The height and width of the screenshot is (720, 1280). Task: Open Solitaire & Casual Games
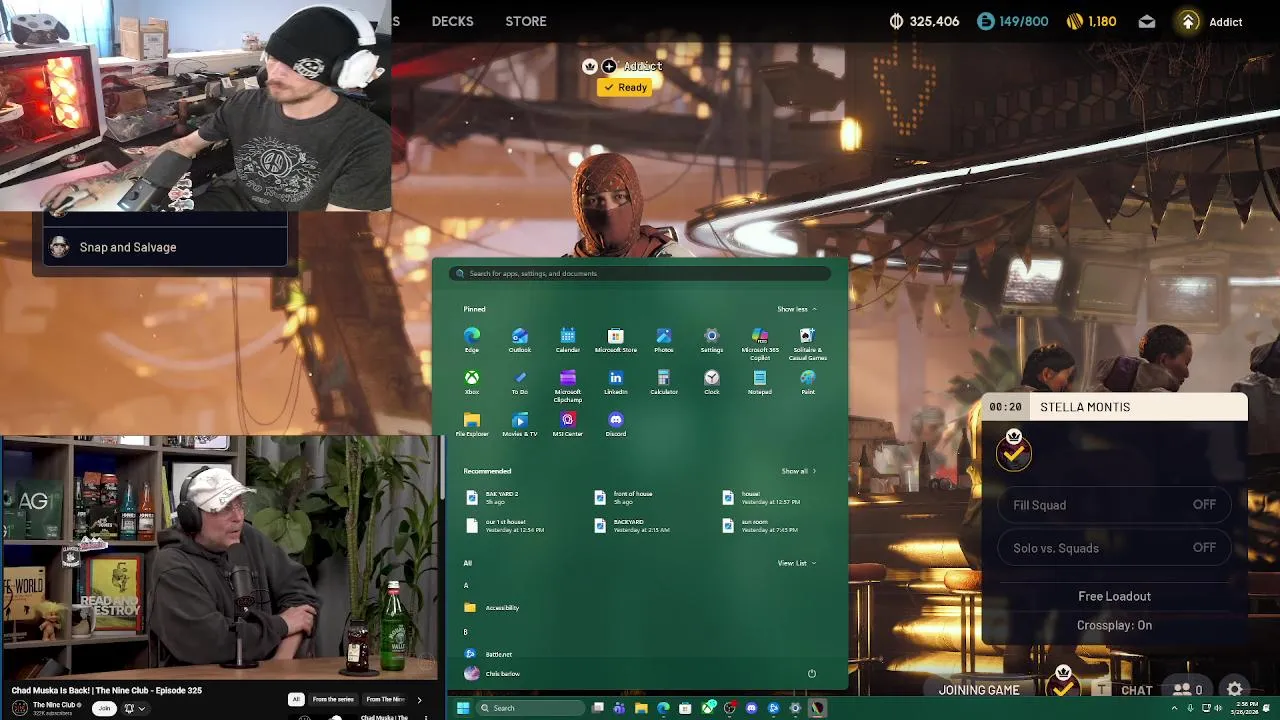pos(808,343)
